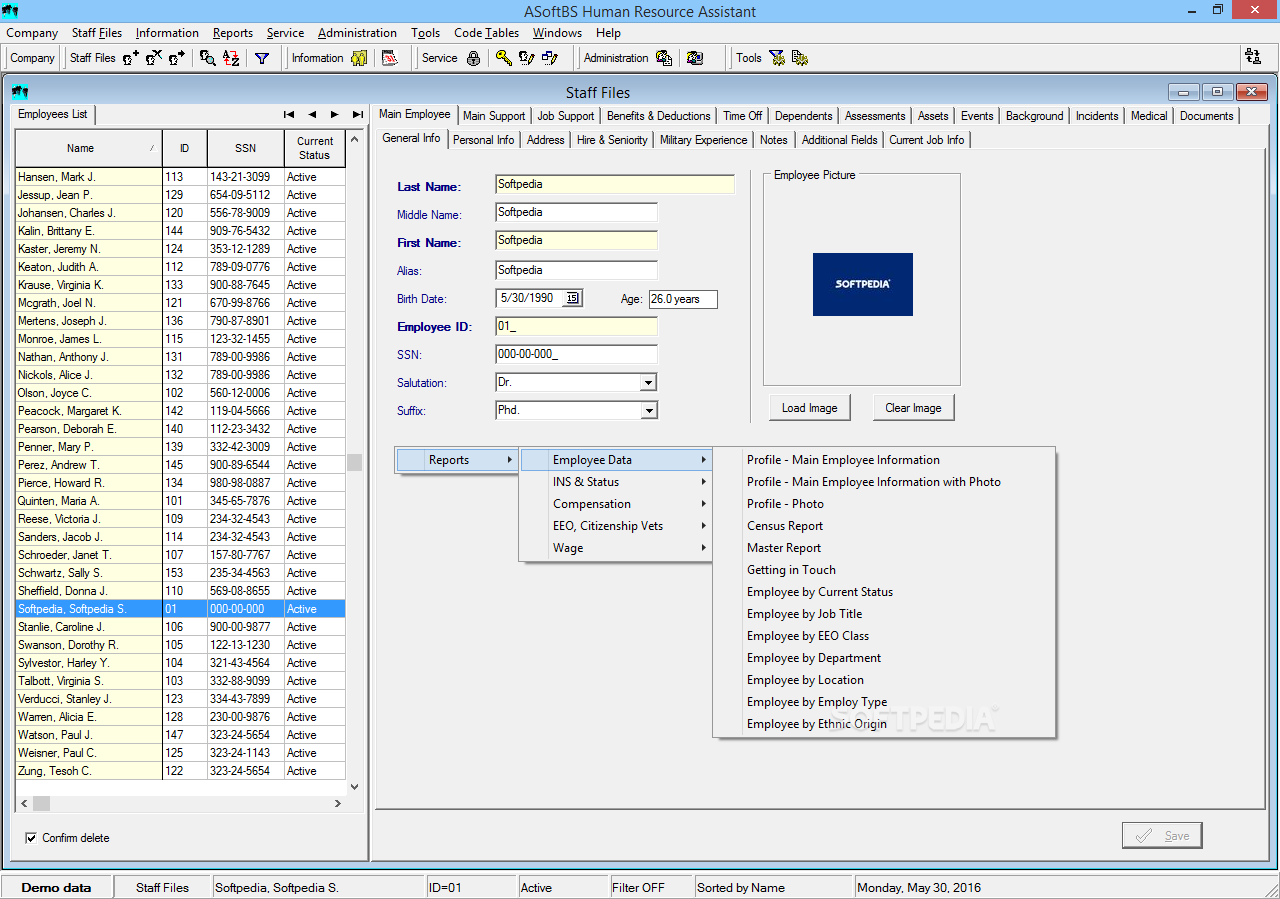Click the rightmost Tools gear icon
The width and height of the screenshot is (1280, 899).
coord(800,58)
